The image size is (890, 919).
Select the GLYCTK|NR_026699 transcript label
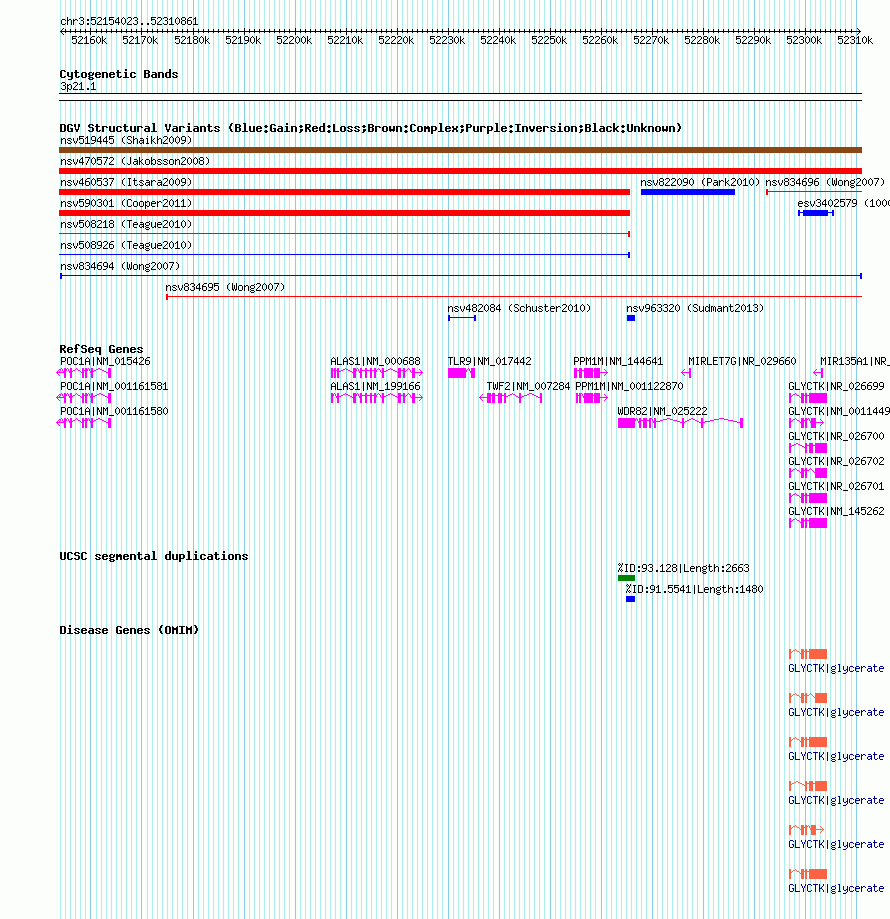836,387
